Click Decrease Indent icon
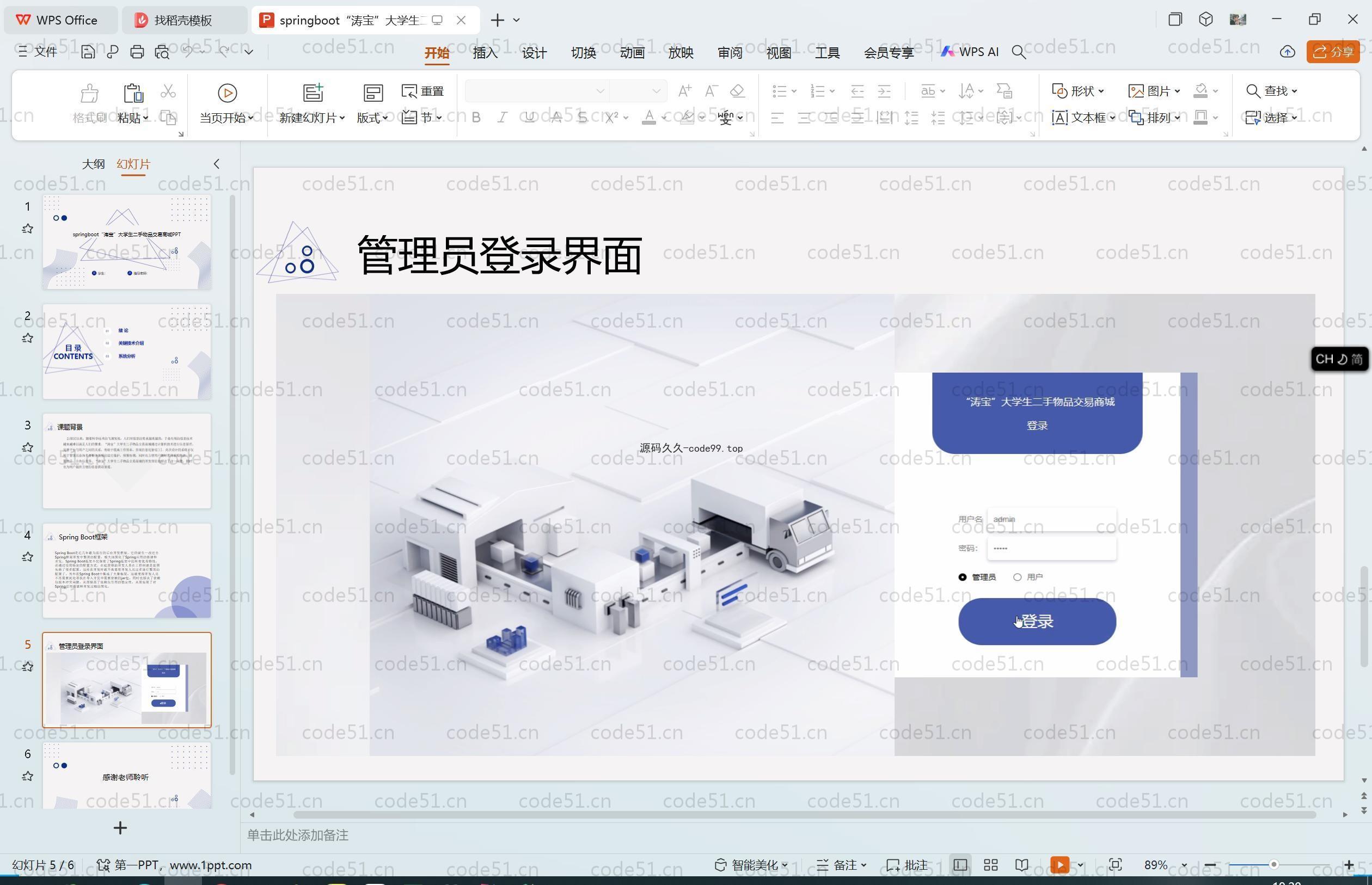This screenshot has height=885, width=1372. tap(857, 91)
